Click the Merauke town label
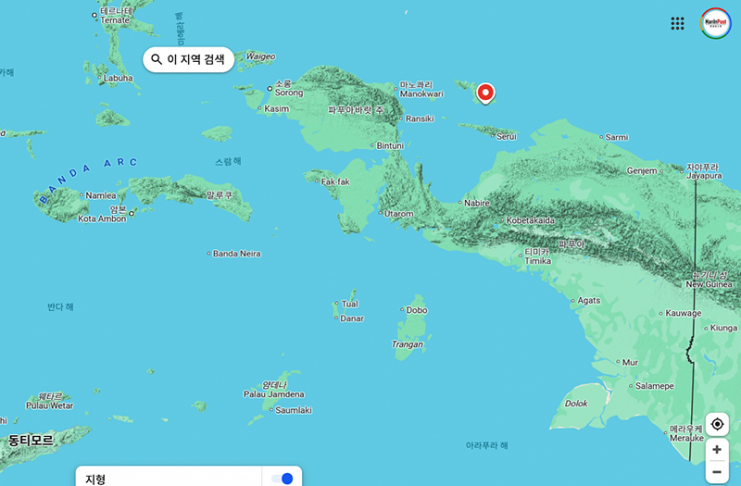 pyautogui.click(x=686, y=437)
